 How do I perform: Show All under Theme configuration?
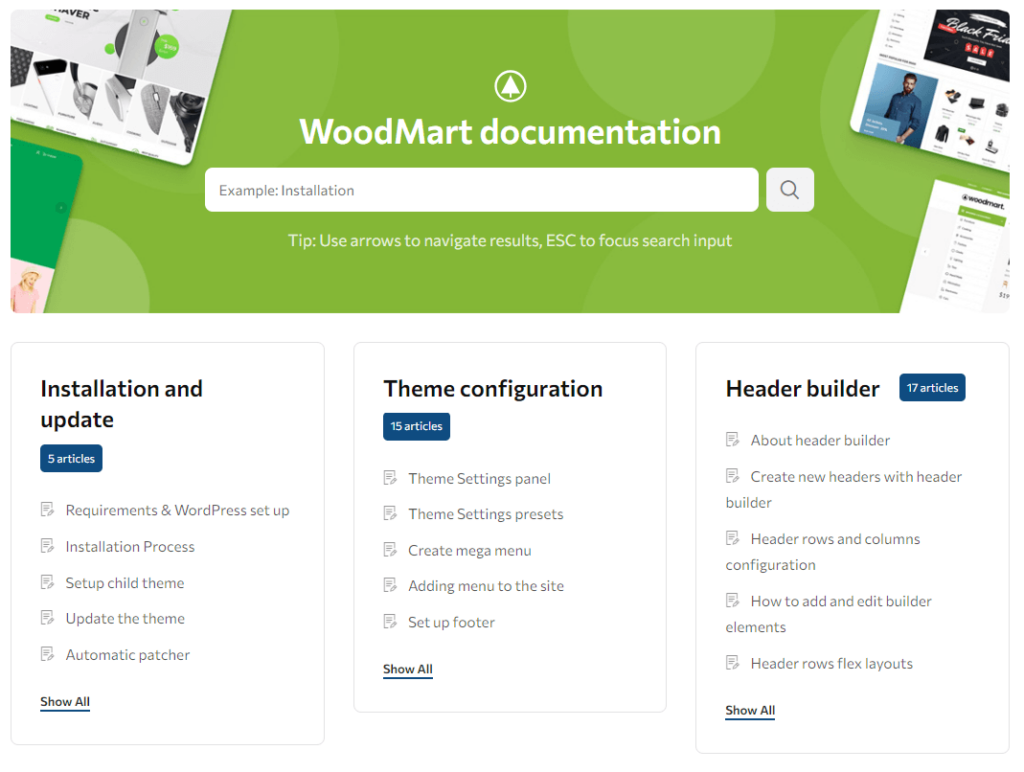408,669
